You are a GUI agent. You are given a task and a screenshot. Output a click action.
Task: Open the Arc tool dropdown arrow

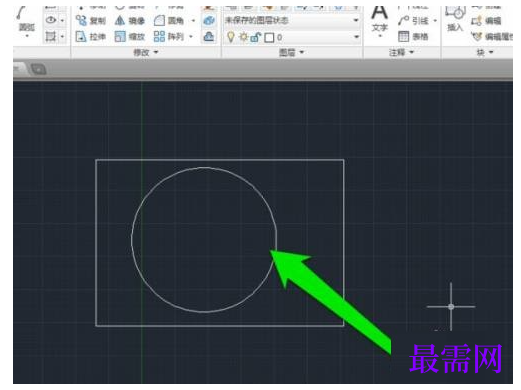click(x=27, y=36)
